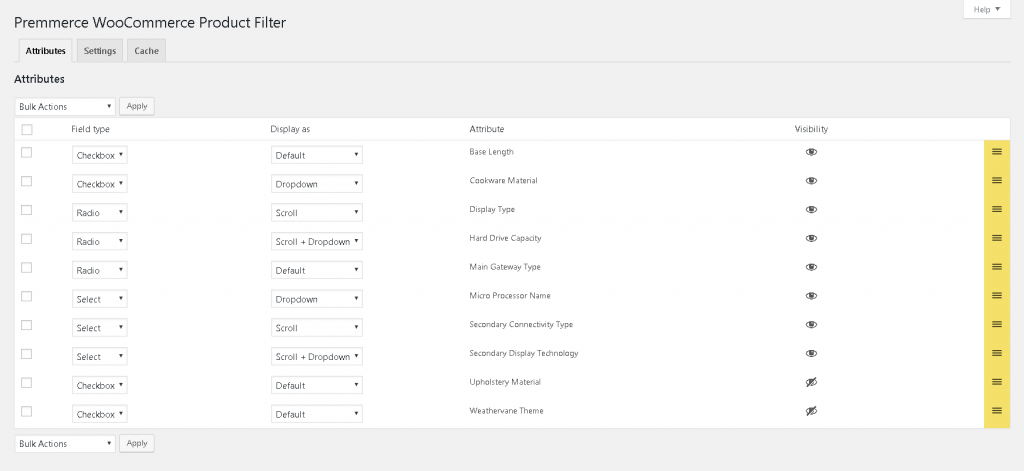The height and width of the screenshot is (471, 1024).
Task: Switch to the Settings tab
Action: tap(100, 51)
